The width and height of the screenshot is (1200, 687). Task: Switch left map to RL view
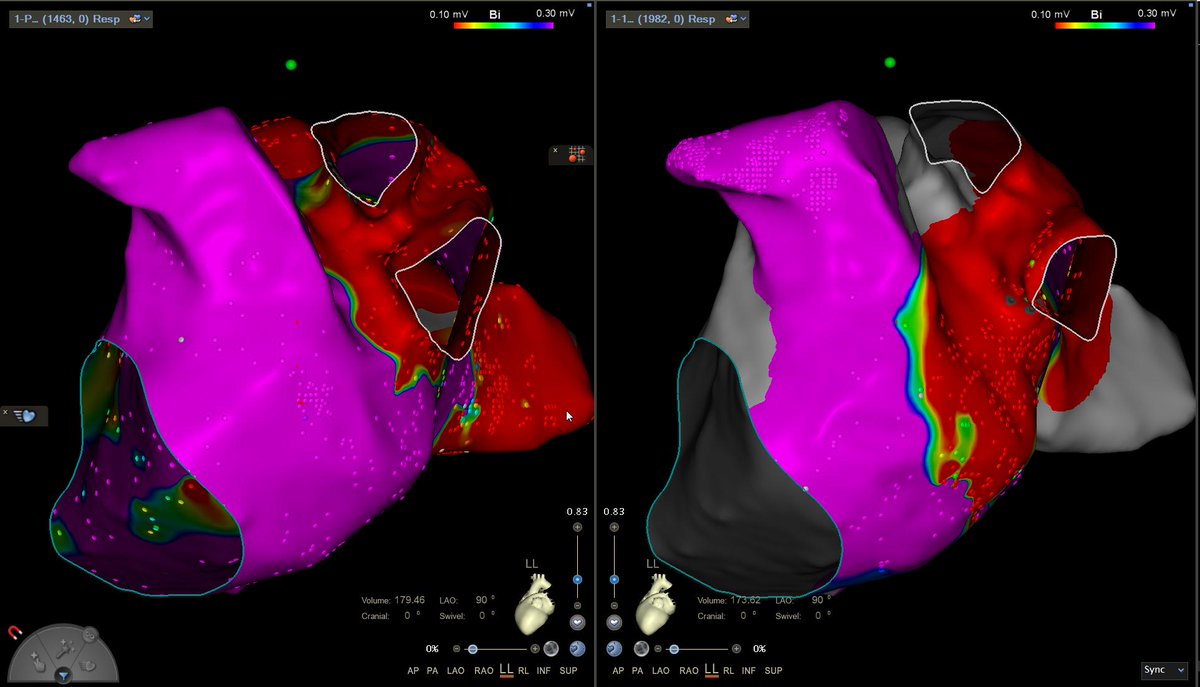(523, 671)
